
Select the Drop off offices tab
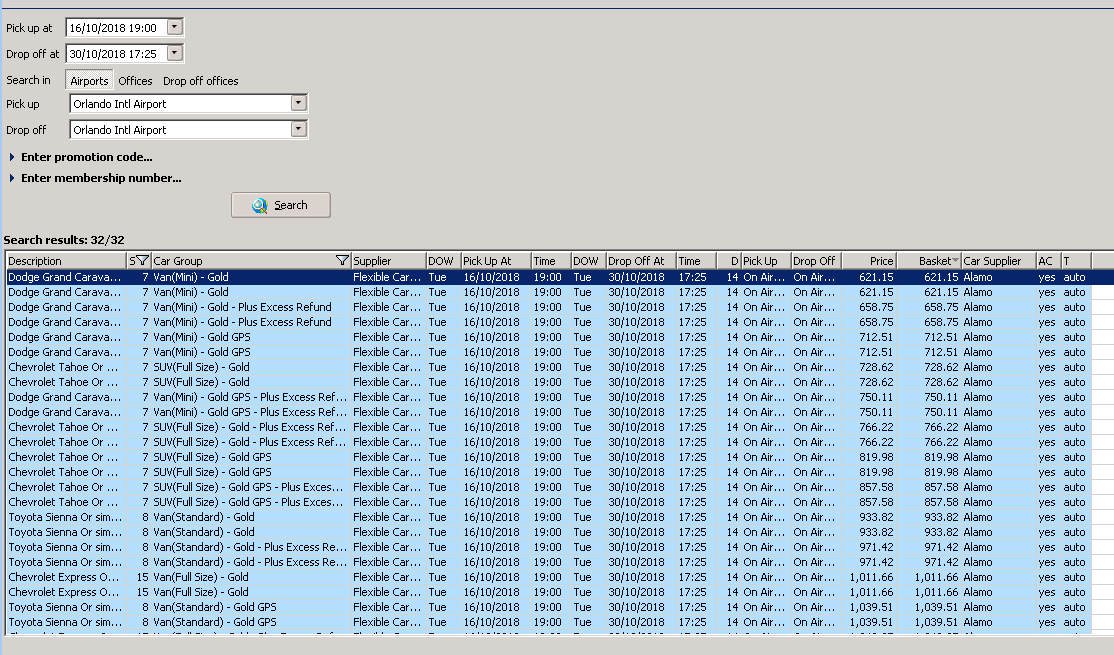(200, 81)
